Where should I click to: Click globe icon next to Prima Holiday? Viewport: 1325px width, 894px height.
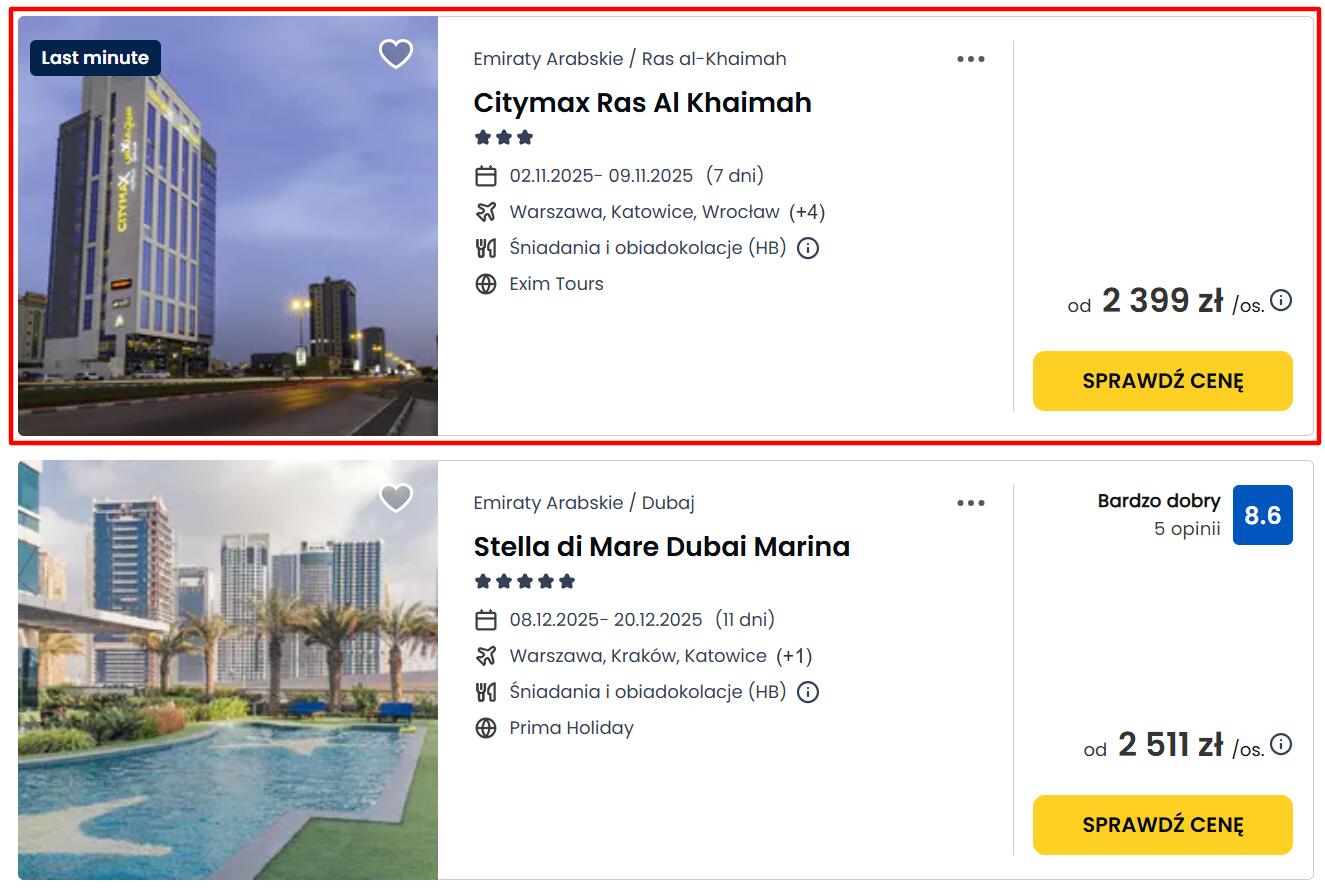pyautogui.click(x=486, y=728)
